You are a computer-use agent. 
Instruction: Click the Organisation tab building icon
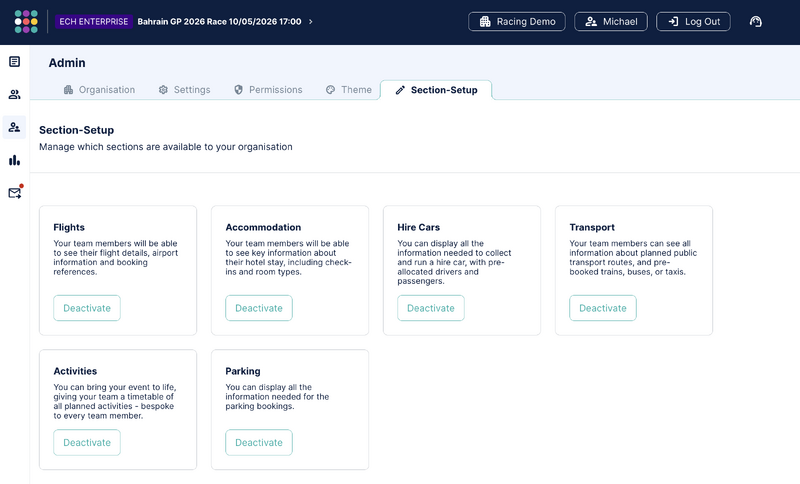(68, 90)
